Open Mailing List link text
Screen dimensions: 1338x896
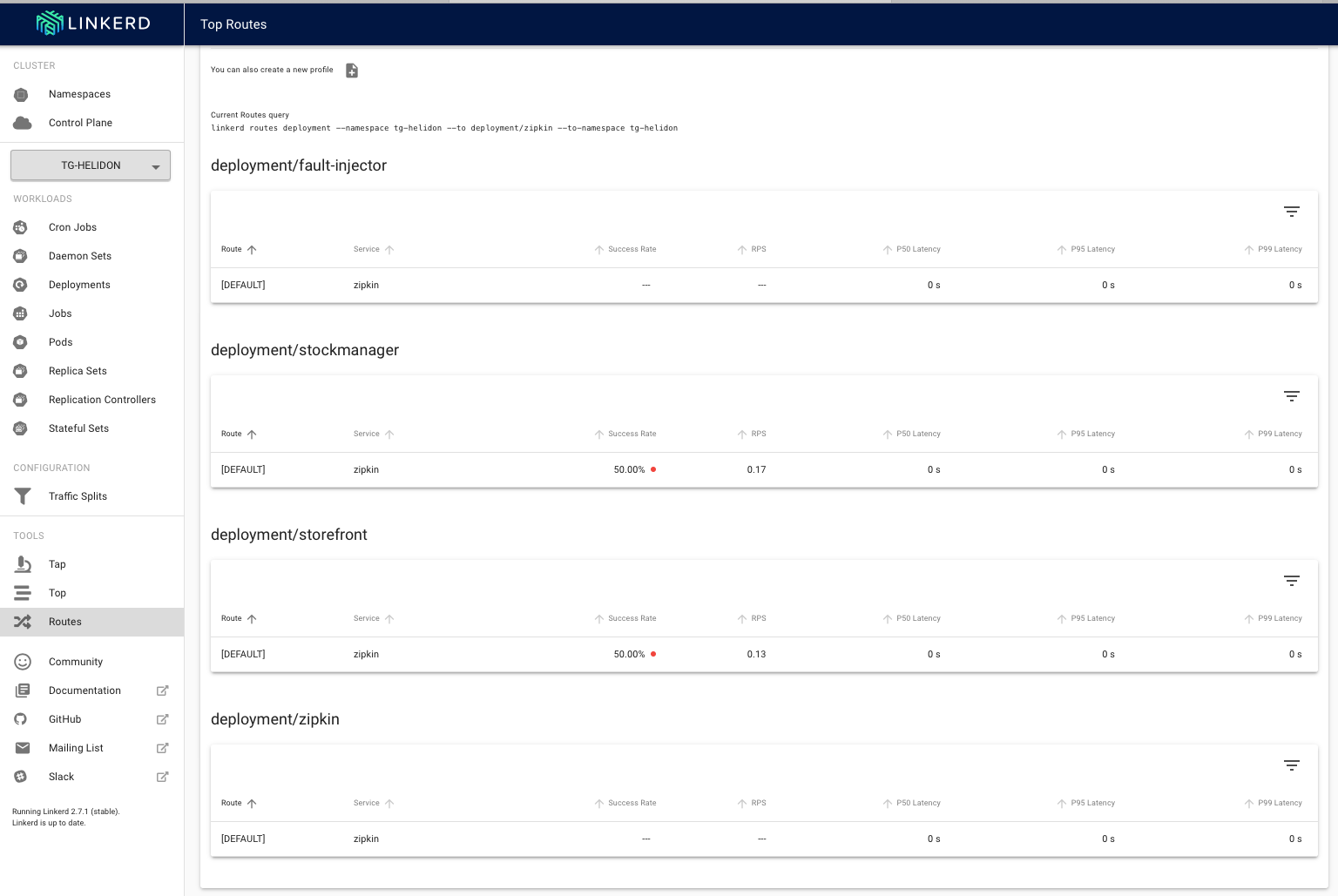76,748
